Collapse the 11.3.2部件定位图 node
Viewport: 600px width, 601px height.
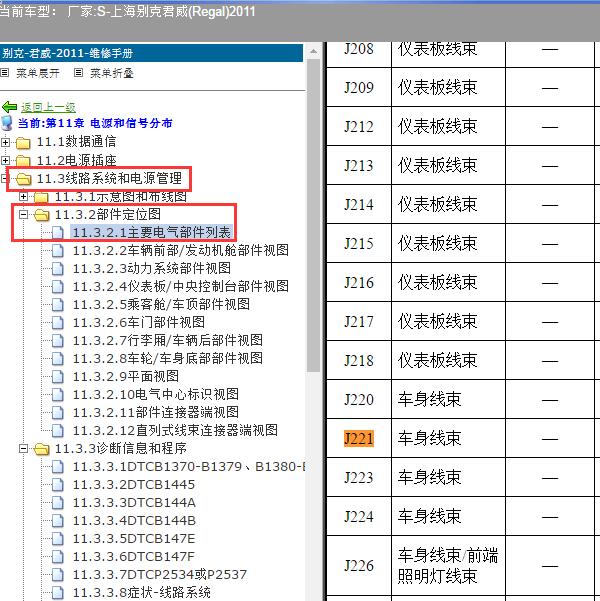point(23,214)
